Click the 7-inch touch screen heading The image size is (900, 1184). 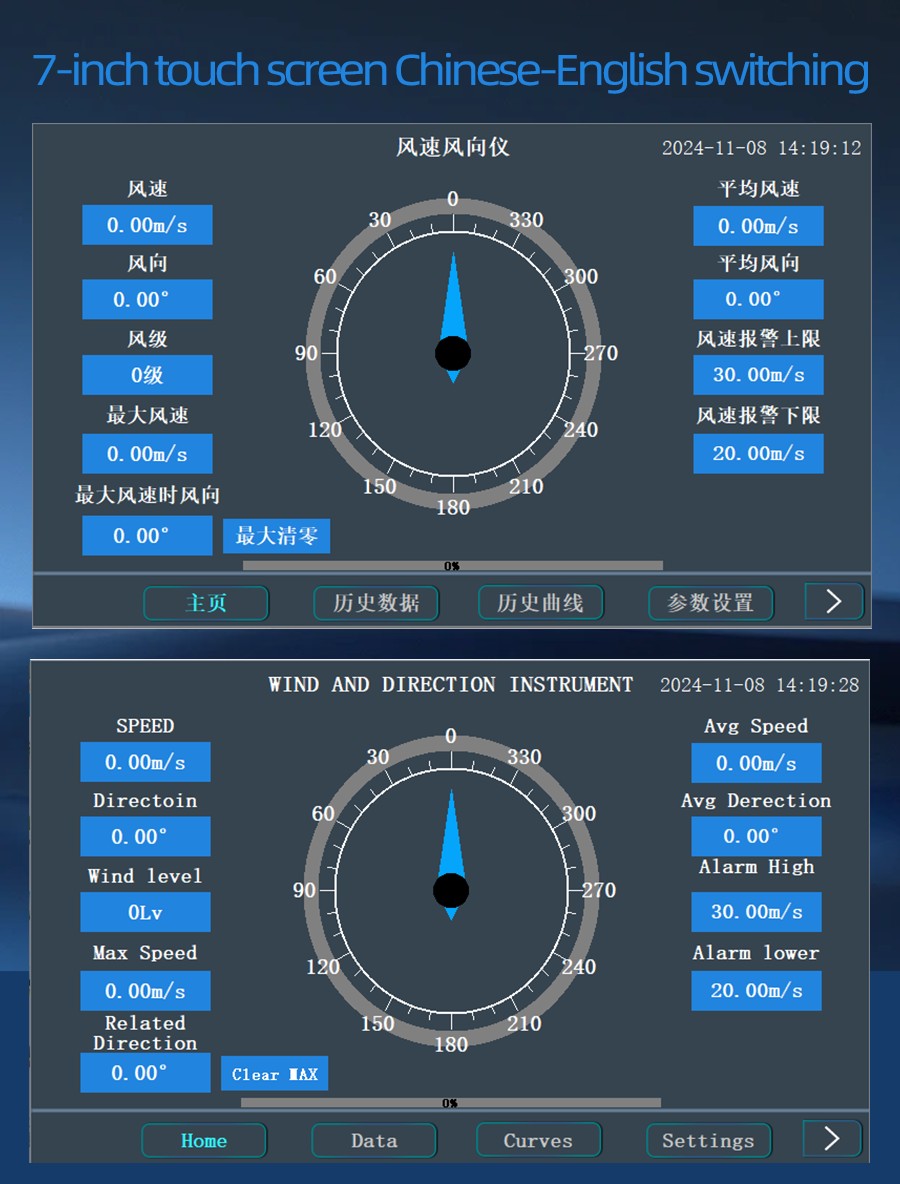451,69
